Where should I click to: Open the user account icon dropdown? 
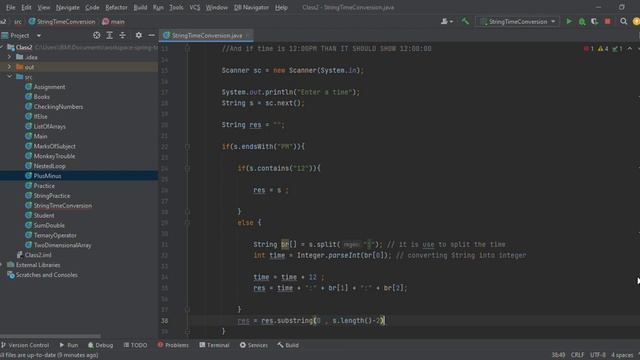pos(447,21)
